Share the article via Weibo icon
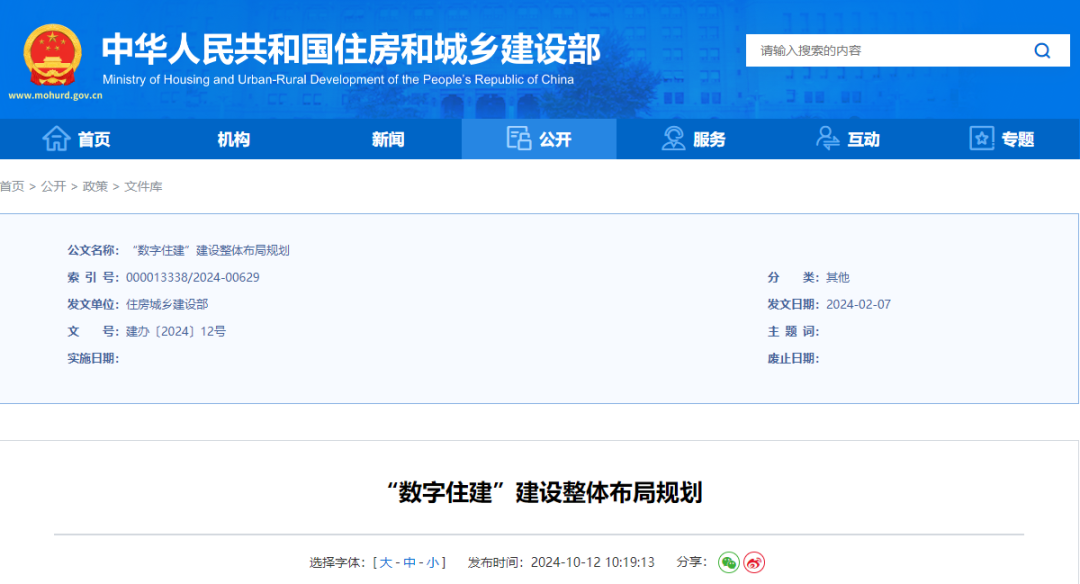The image size is (1080, 584). click(754, 563)
